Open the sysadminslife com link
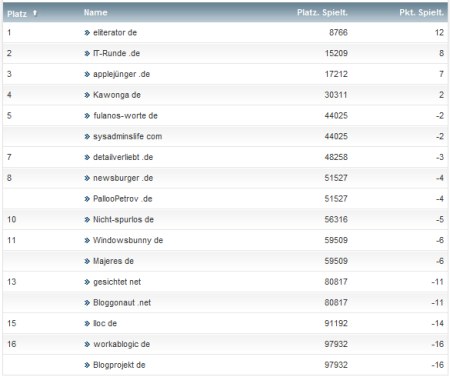 tap(127, 136)
